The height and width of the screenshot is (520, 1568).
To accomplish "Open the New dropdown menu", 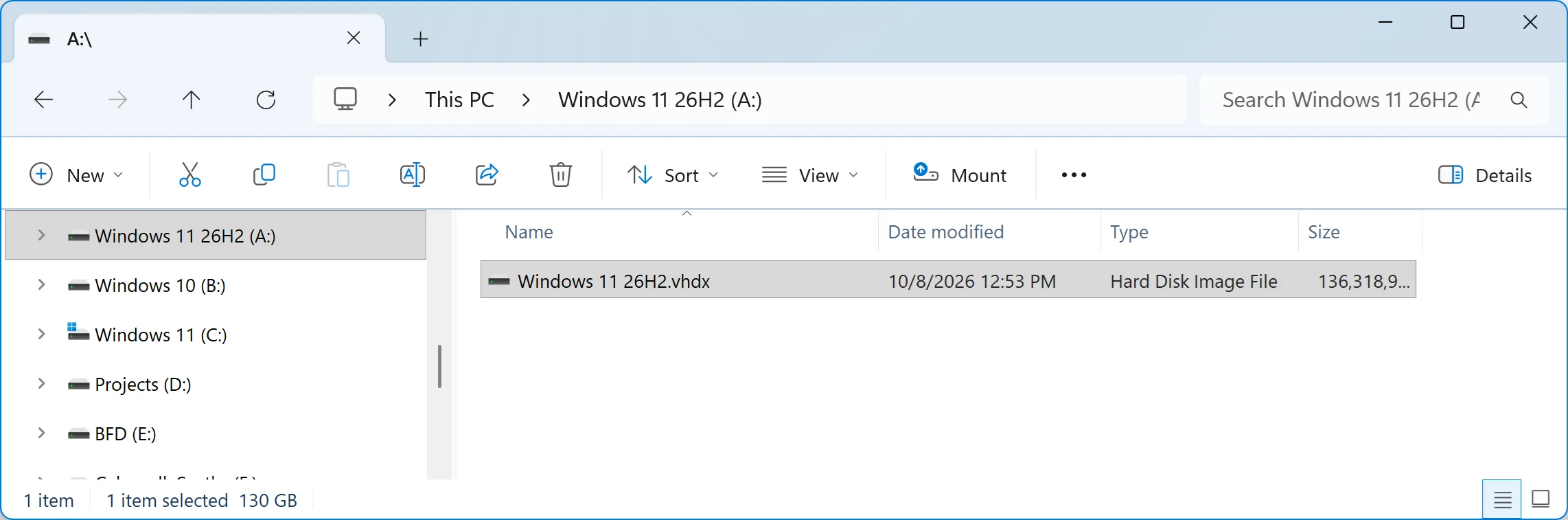I will [x=77, y=175].
